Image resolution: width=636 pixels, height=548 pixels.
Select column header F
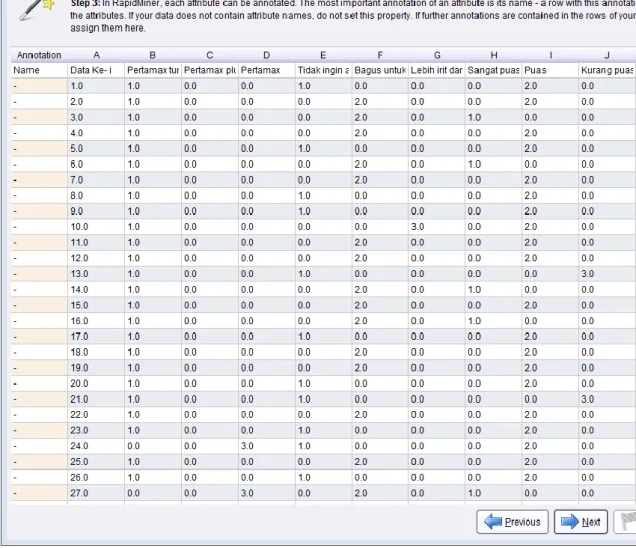coord(380,55)
